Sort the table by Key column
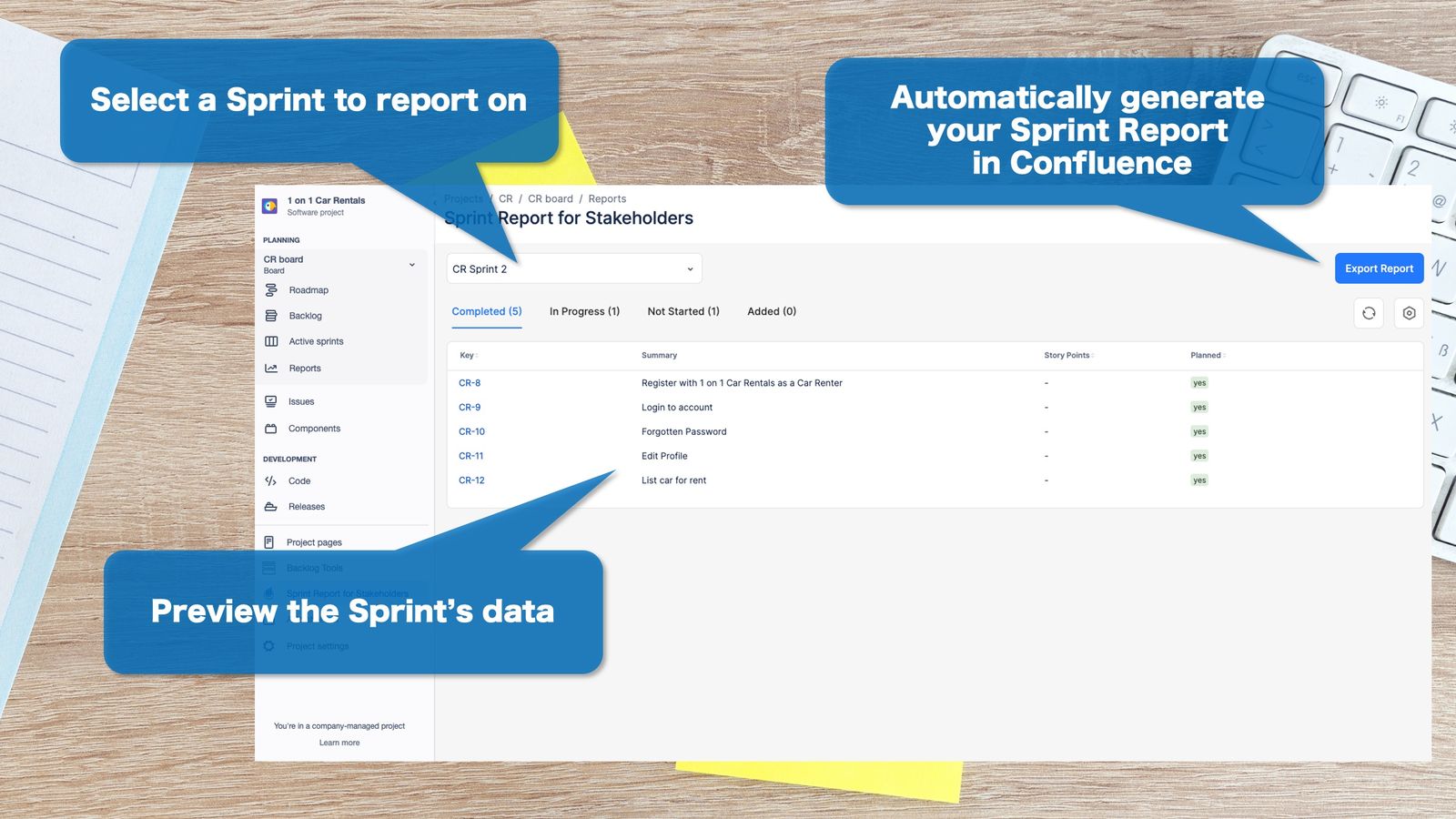This screenshot has height=819, width=1456. tap(469, 356)
